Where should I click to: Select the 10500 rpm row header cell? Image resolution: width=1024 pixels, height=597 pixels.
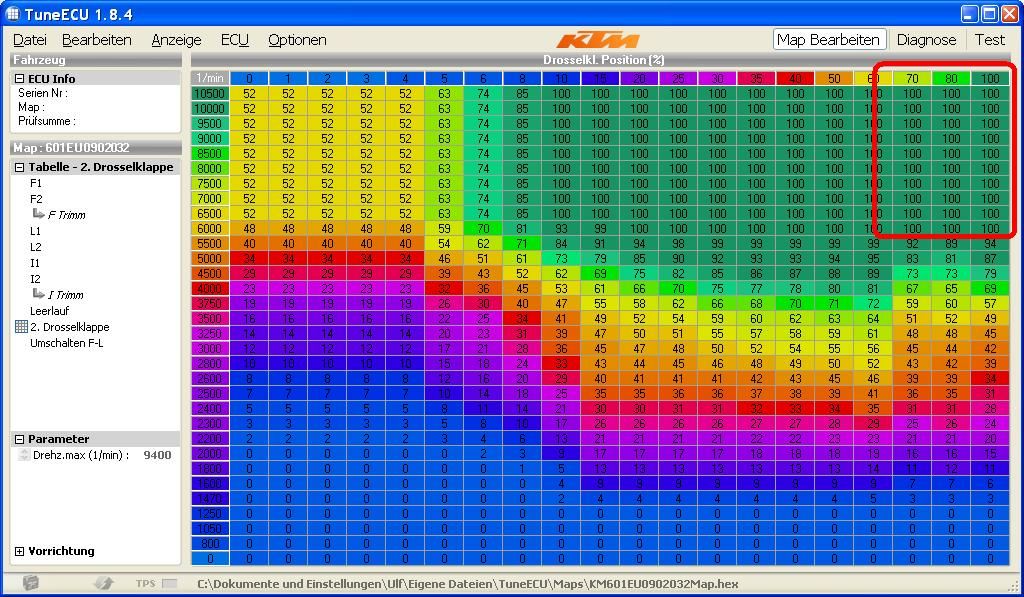(x=209, y=94)
